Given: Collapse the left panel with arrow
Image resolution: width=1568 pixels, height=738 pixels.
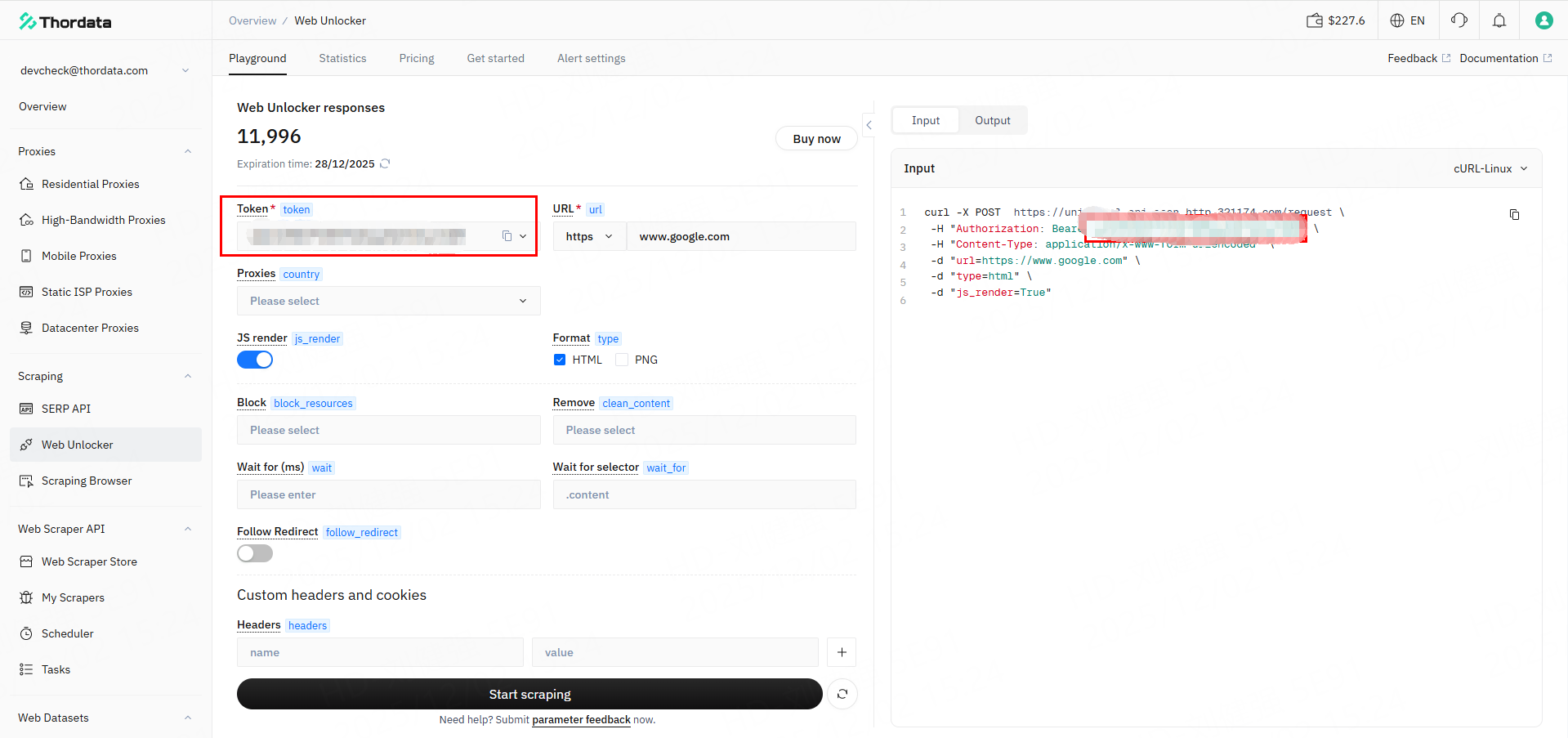Looking at the screenshot, I should pos(869,125).
